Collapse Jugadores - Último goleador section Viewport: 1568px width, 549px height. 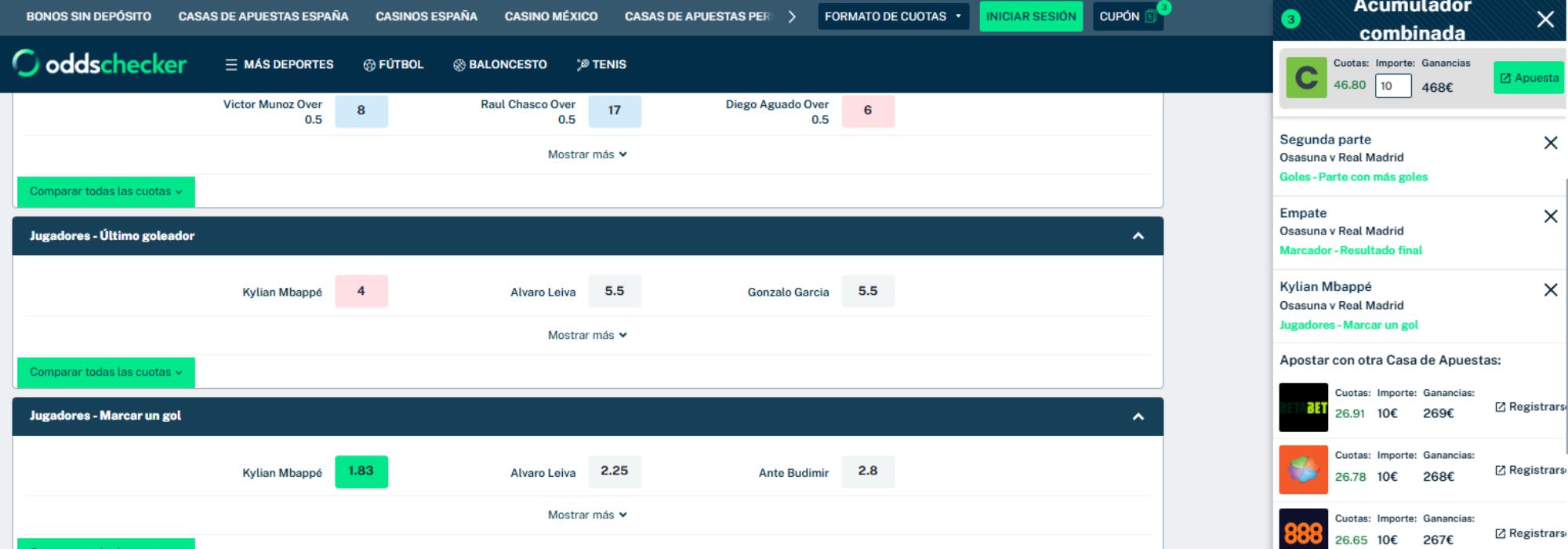tap(1138, 236)
